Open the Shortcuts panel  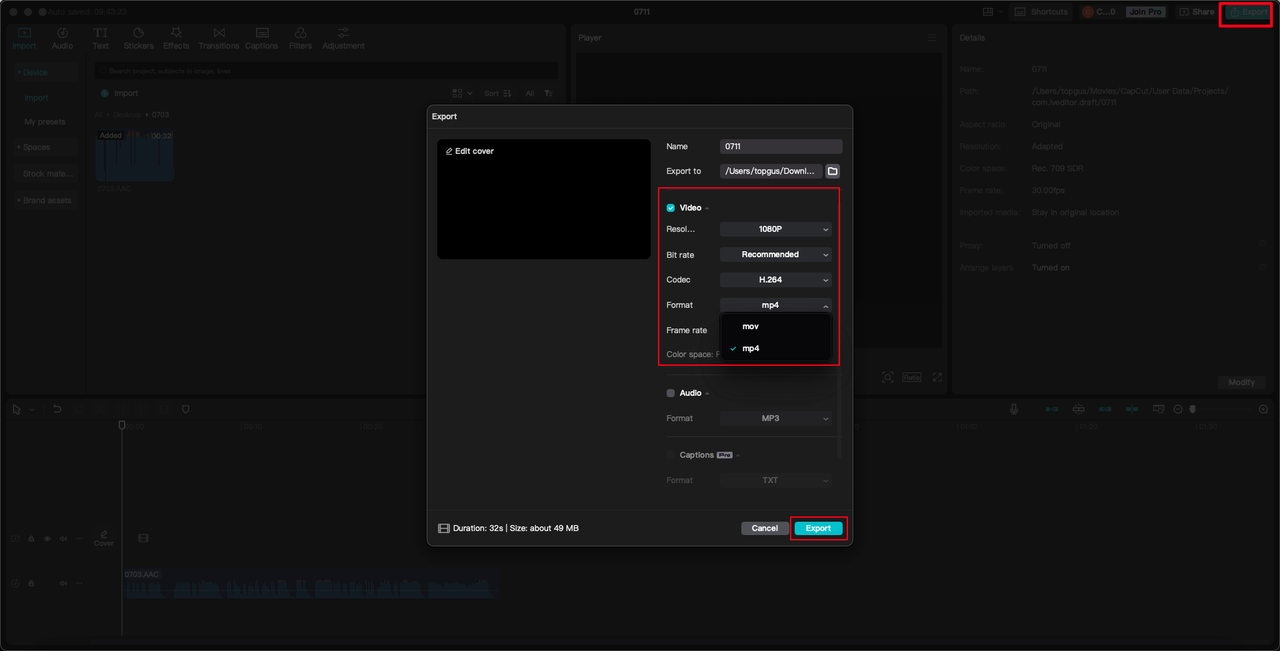coord(1041,12)
